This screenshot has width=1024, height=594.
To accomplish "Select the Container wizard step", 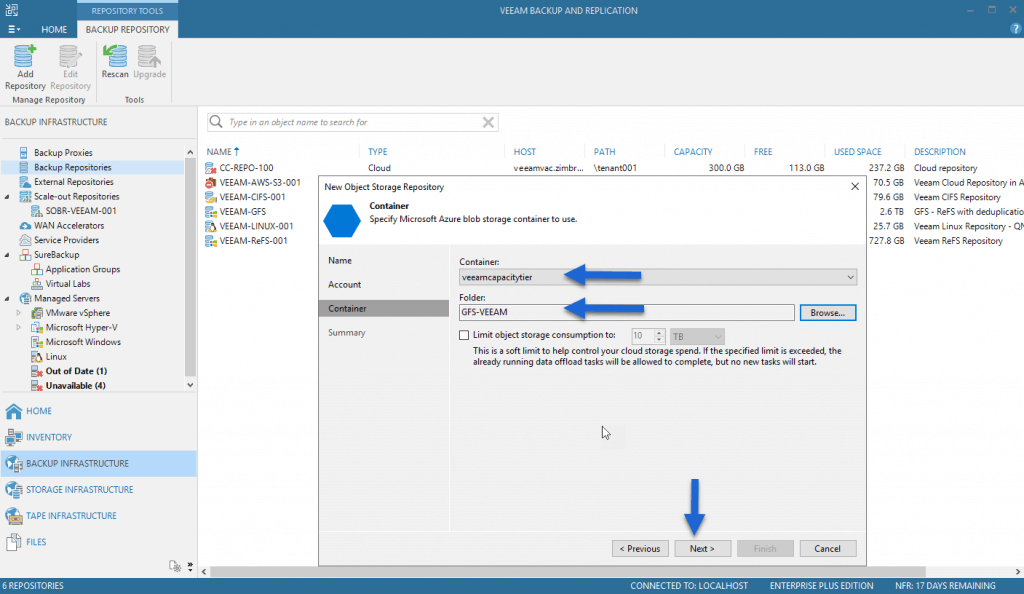I will pos(383,309).
